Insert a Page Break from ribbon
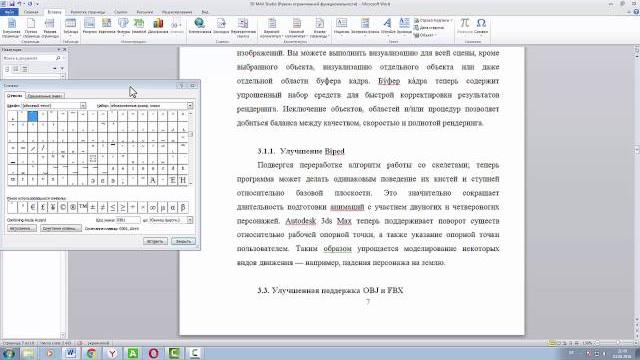Image resolution: width=640 pixels, height=360 pixels. (x=50, y=28)
